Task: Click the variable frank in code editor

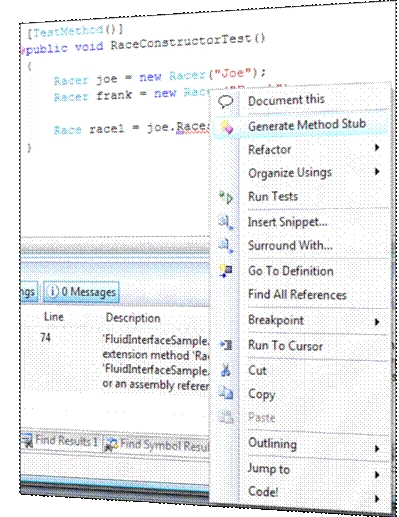Action: [114, 95]
